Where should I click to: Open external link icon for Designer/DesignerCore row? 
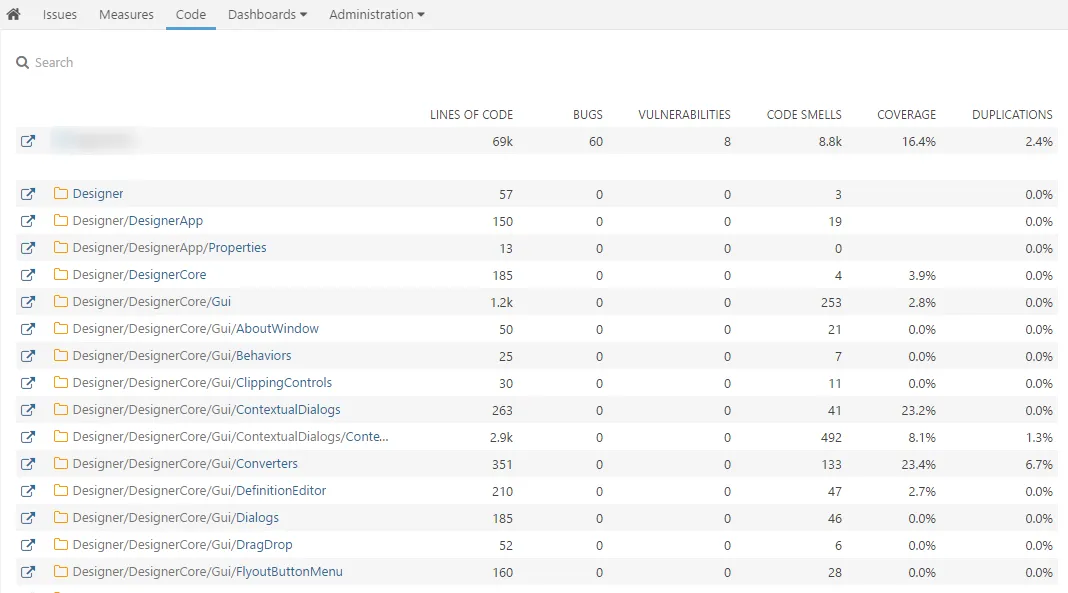click(x=28, y=275)
